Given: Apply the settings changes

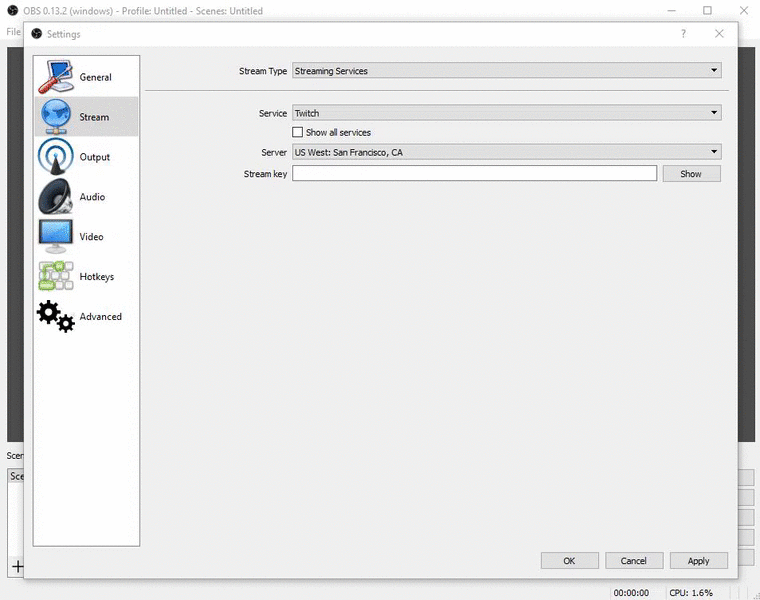Looking at the screenshot, I should click(x=698, y=560).
